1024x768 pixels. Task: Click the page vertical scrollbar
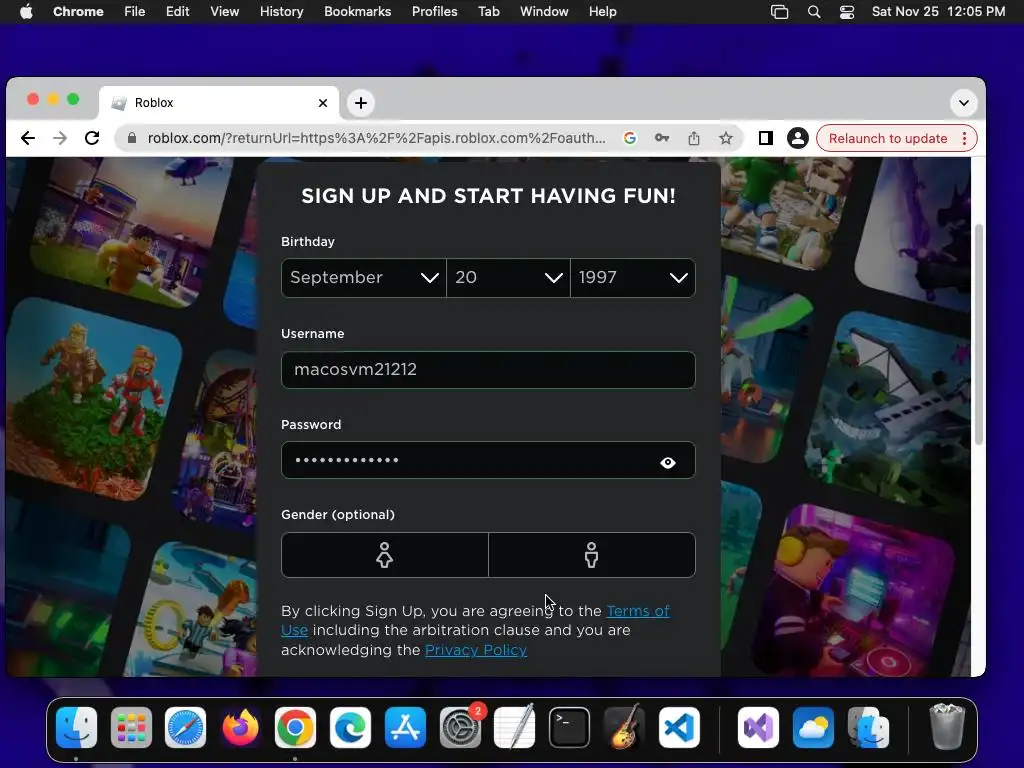978,334
